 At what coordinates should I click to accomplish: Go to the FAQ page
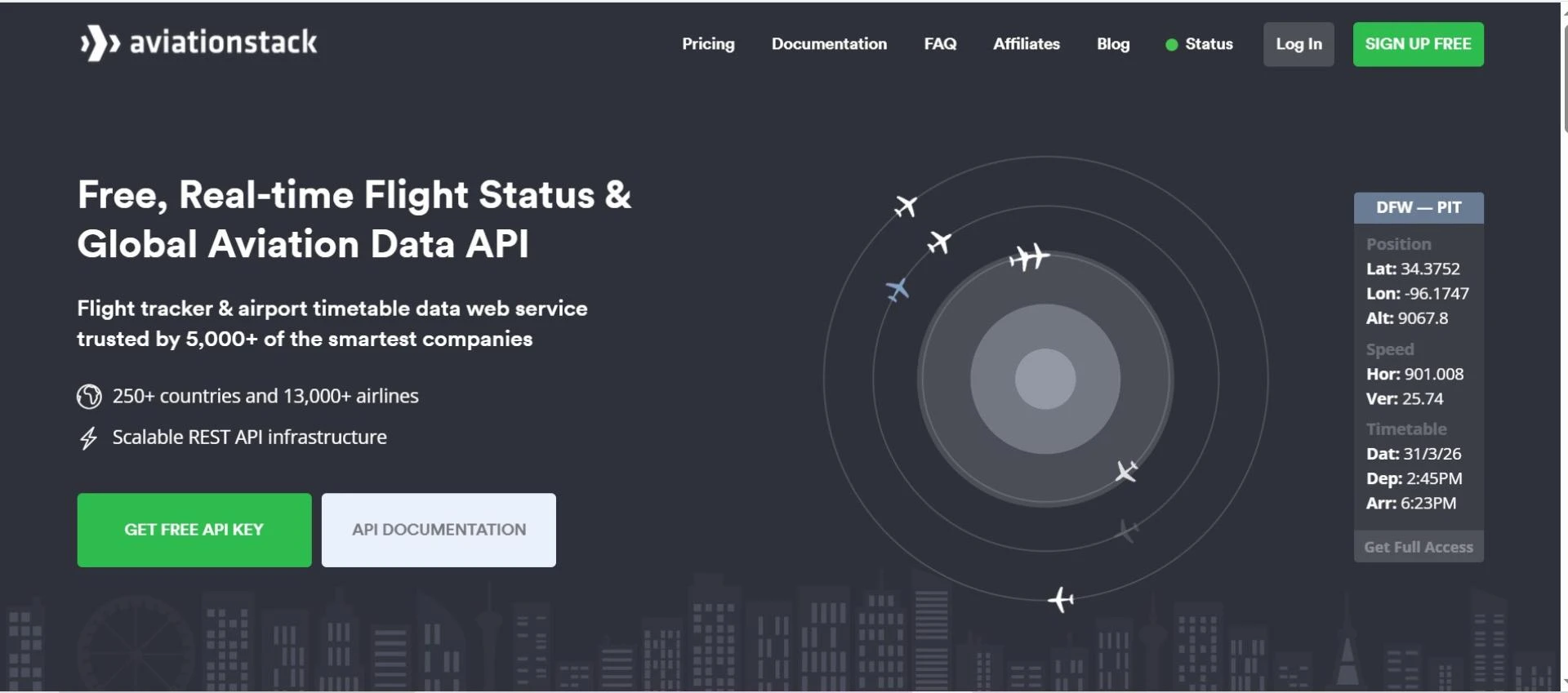pyautogui.click(x=940, y=44)
